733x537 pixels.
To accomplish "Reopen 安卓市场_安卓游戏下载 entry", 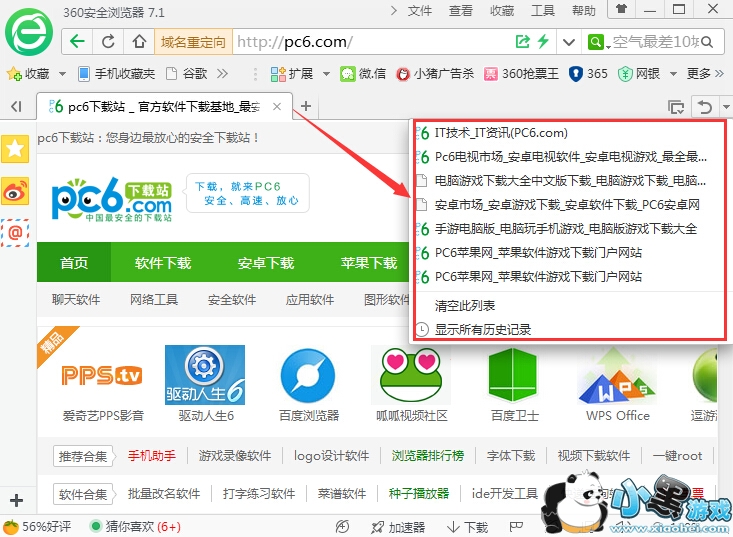I will point(568,204).
